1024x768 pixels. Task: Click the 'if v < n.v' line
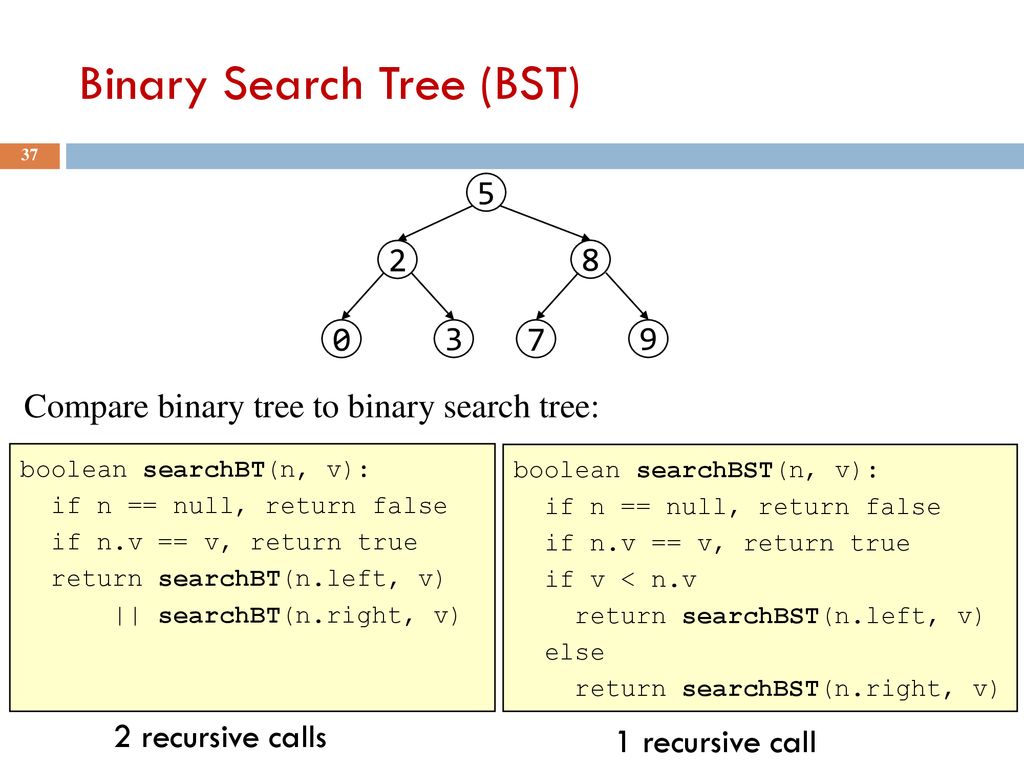[x=621, y=580]
